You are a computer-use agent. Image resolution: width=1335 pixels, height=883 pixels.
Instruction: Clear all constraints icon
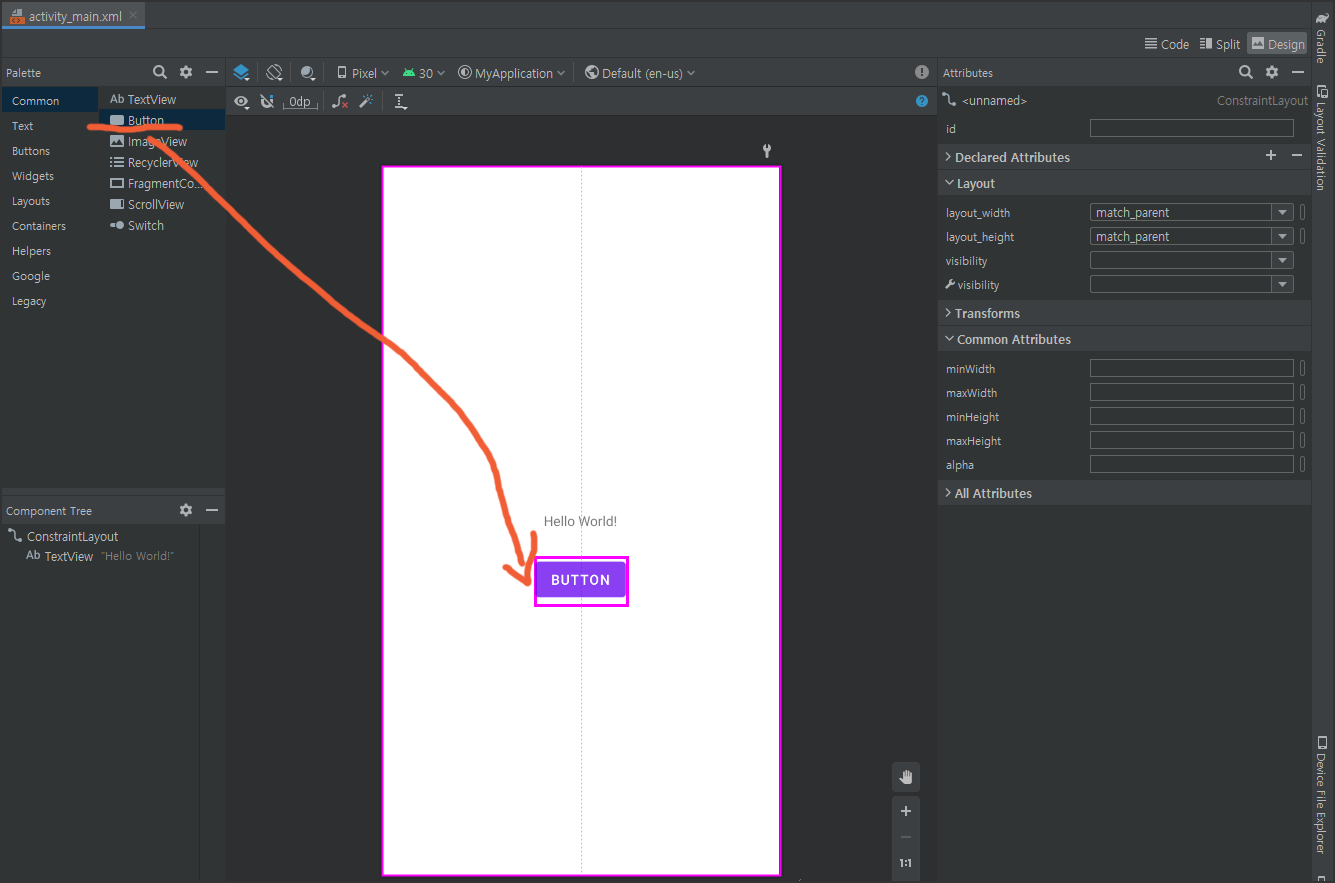point(340,101)
